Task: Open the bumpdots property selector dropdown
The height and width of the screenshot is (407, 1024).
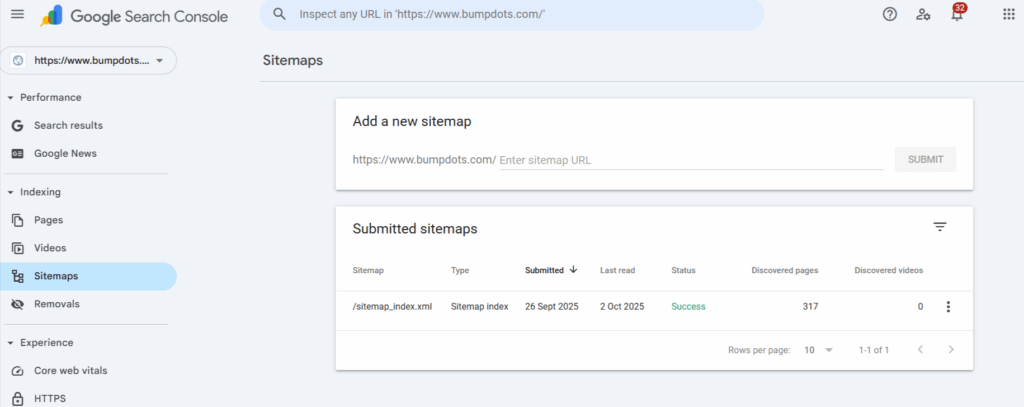Action: point(89,61)
